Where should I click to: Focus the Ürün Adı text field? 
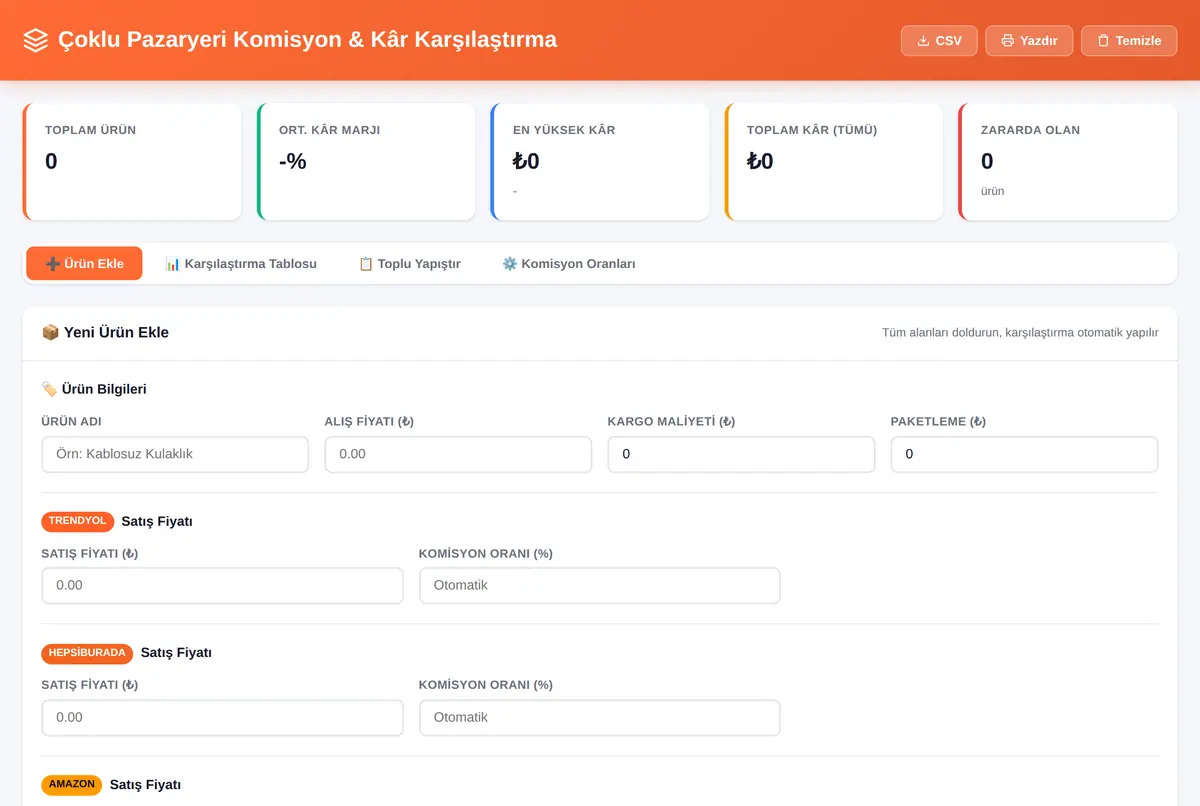tap(175, 454)
